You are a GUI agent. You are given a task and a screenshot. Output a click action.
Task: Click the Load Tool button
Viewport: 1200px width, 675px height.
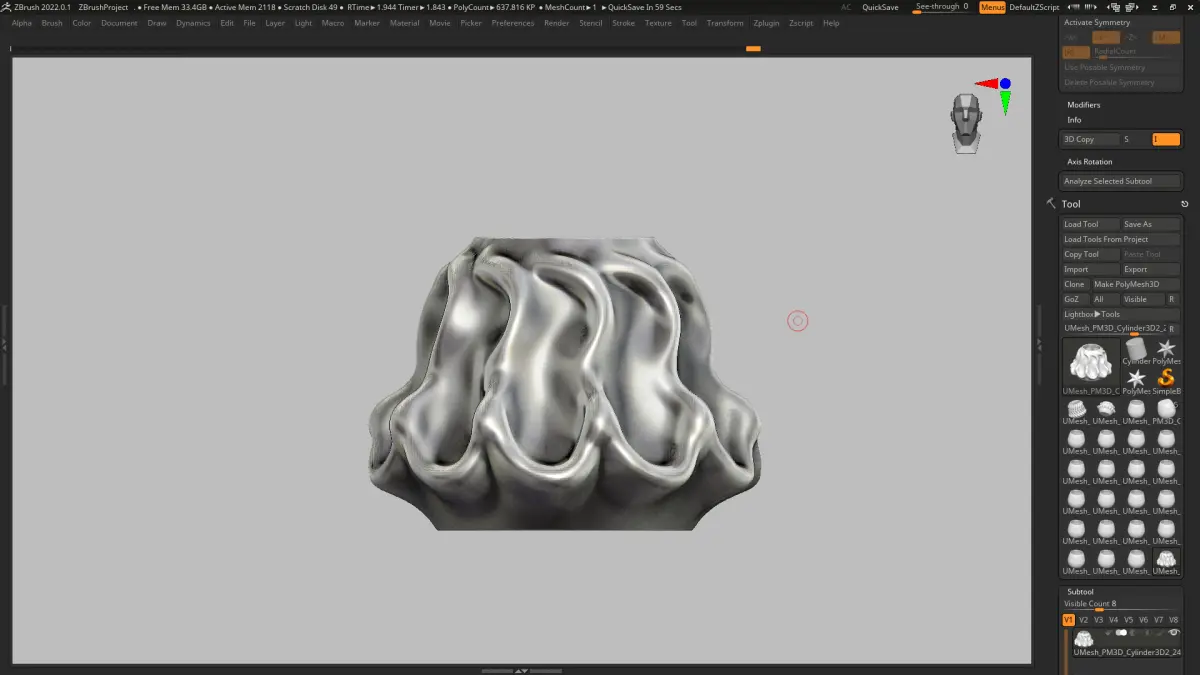click(1090, 224)
